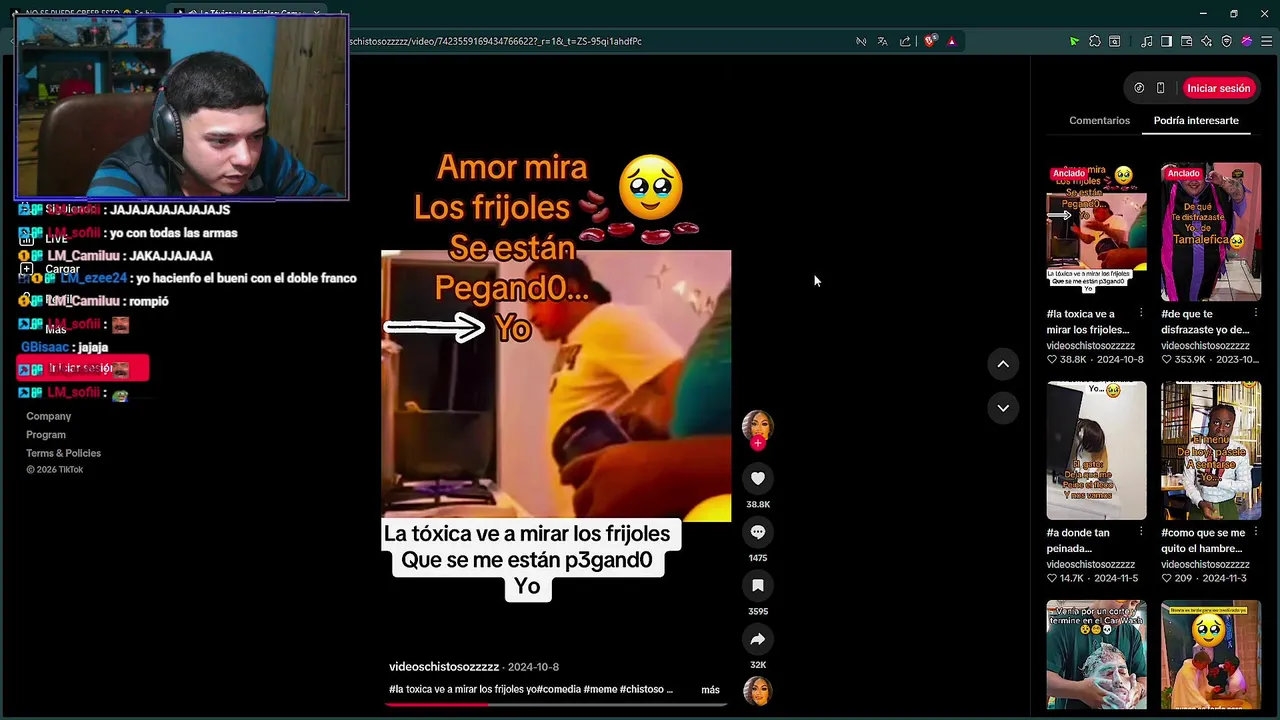Like the frijoles video with heart icon

click(758, 479)
